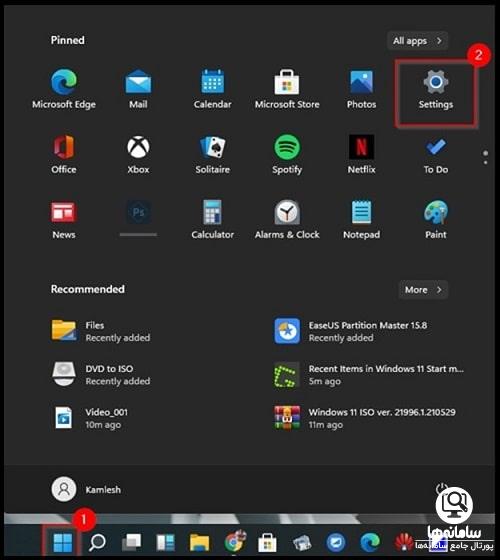Open the Xbox app
This screenshot has width=500, height=560.
(138, 154)
